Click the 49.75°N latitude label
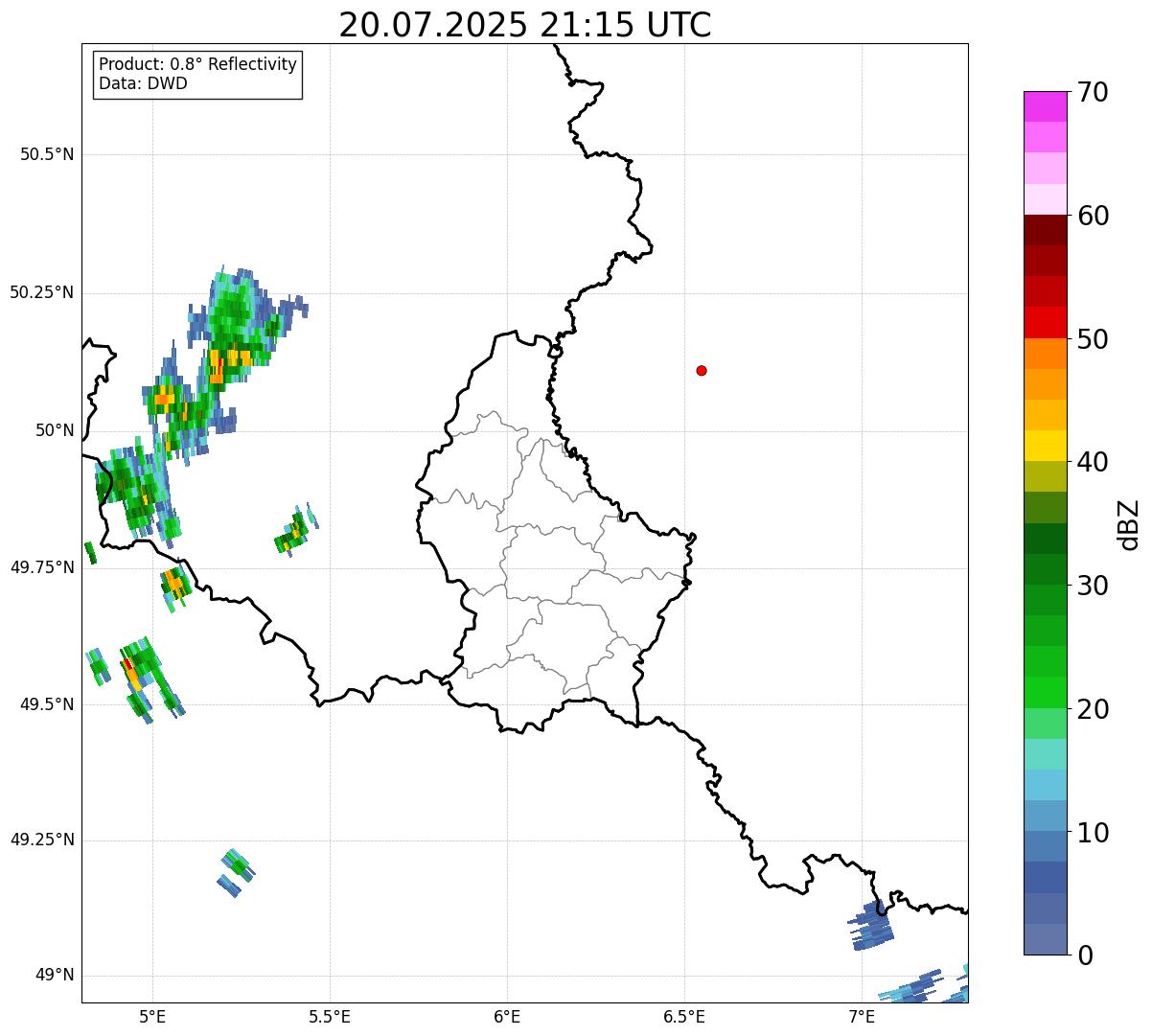This screenshot has height=1036, width=1152. pyautogui.click(x=41, y=567)
